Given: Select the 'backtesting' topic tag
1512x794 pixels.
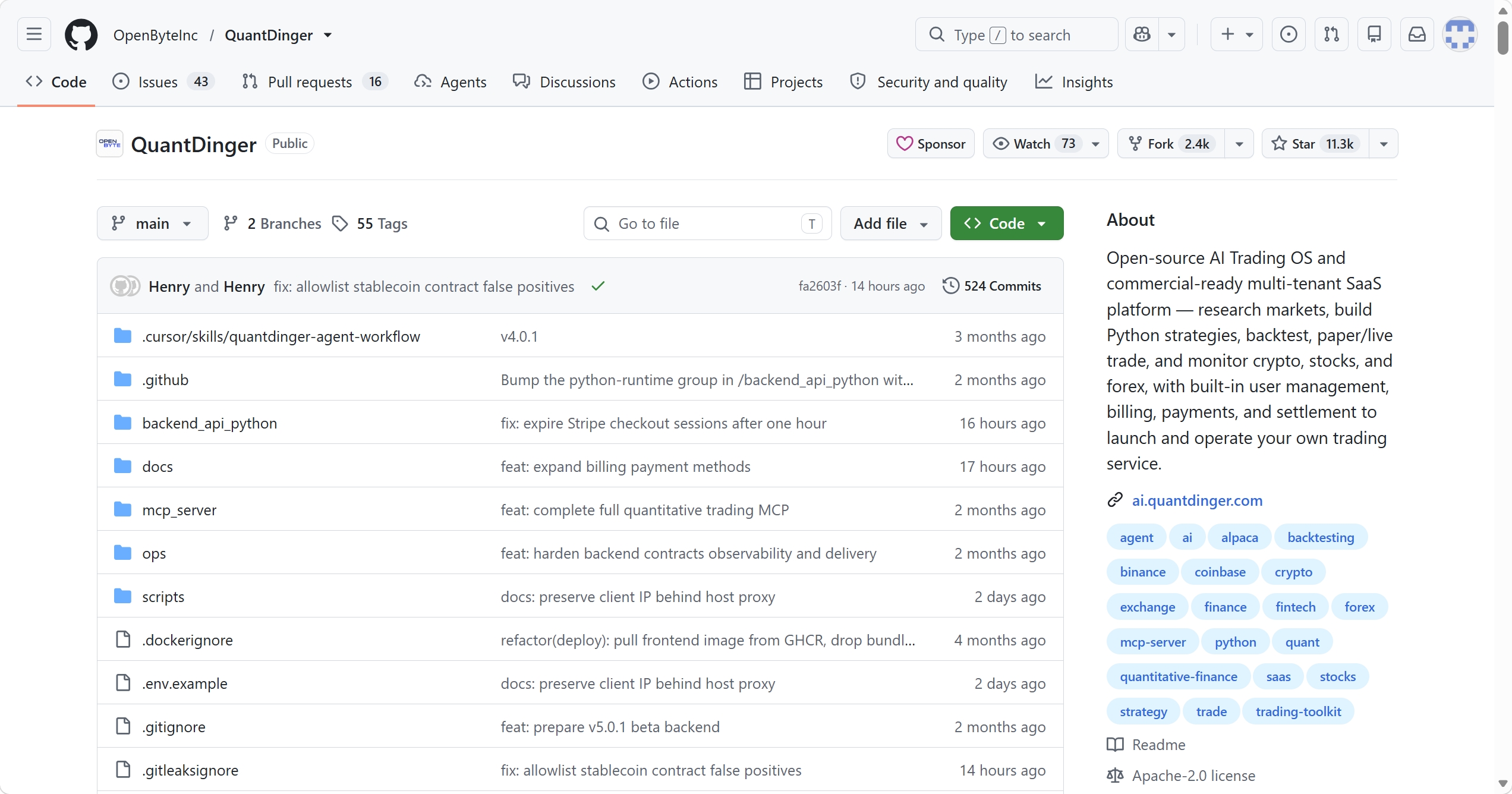Looking at the screenshot, I should pos(1321,537).
